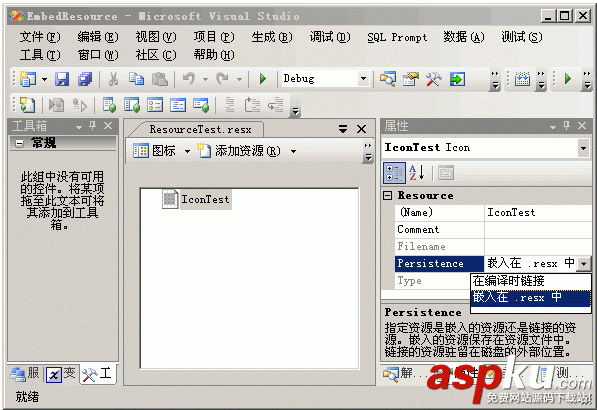
Task: Click the Toolbox hammer-wrench toolbar icon
Action: coord(434,79)
